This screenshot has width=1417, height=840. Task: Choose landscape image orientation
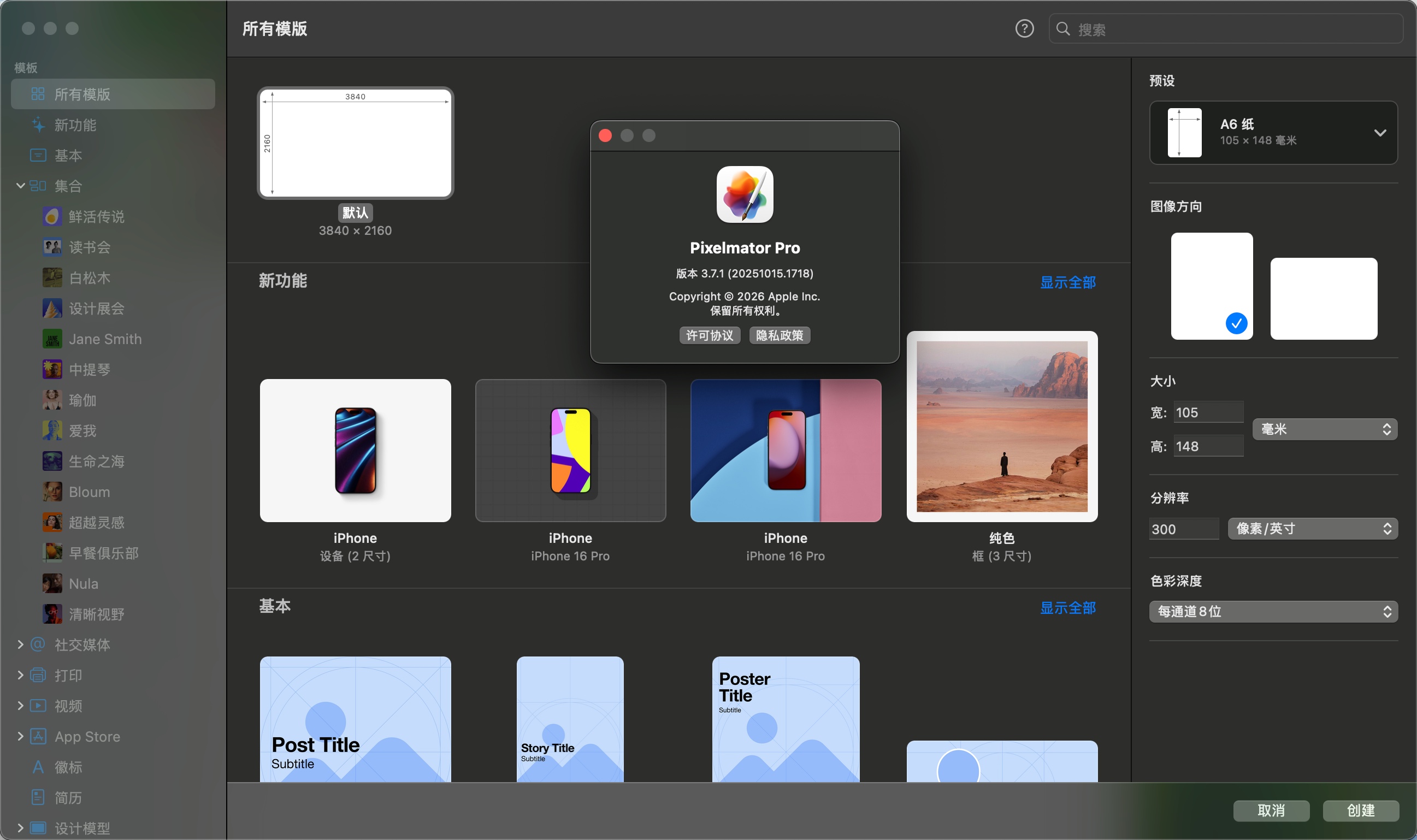[1323, 298]
